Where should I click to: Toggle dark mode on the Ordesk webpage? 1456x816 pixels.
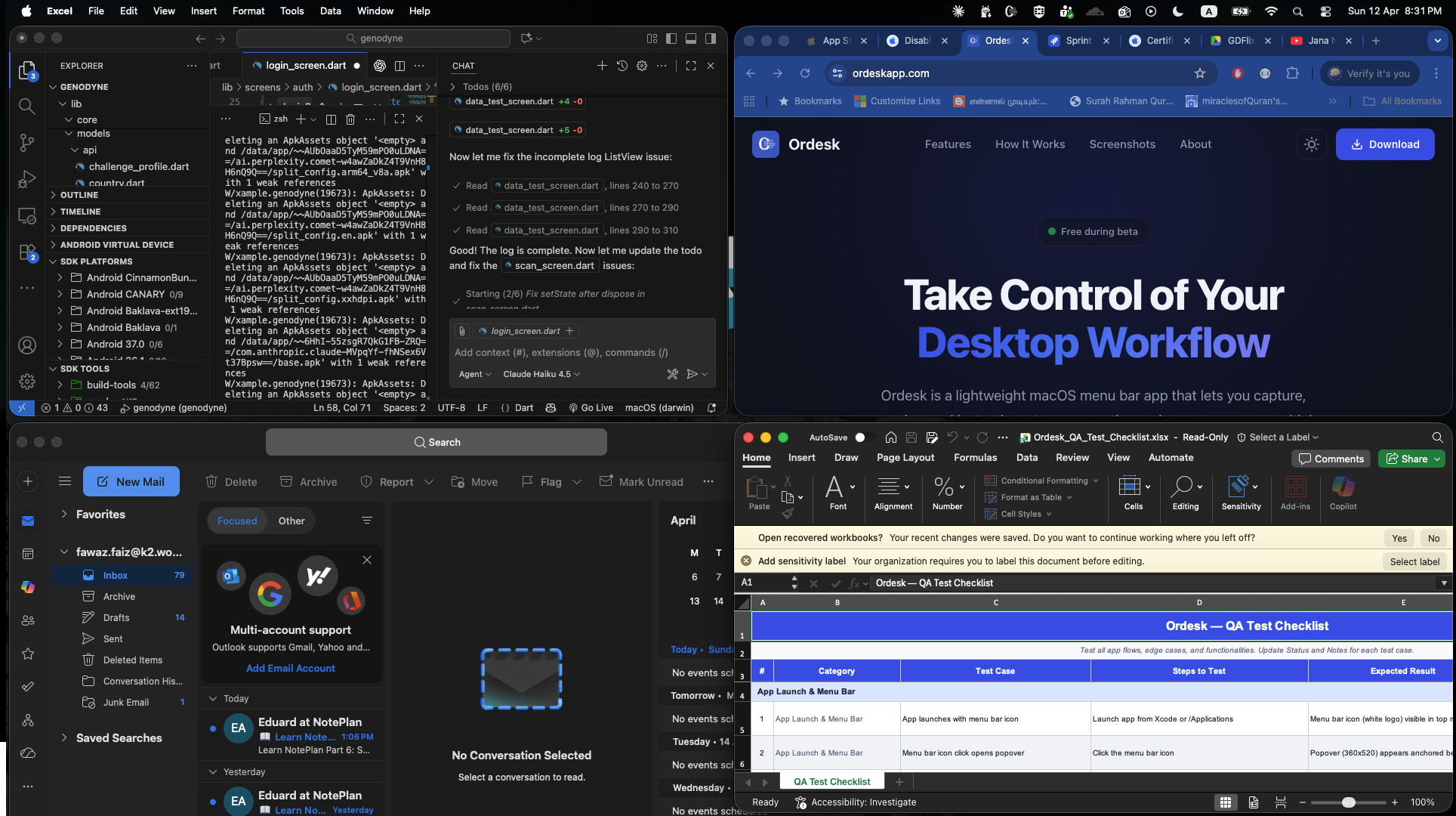click(1312, 144)
